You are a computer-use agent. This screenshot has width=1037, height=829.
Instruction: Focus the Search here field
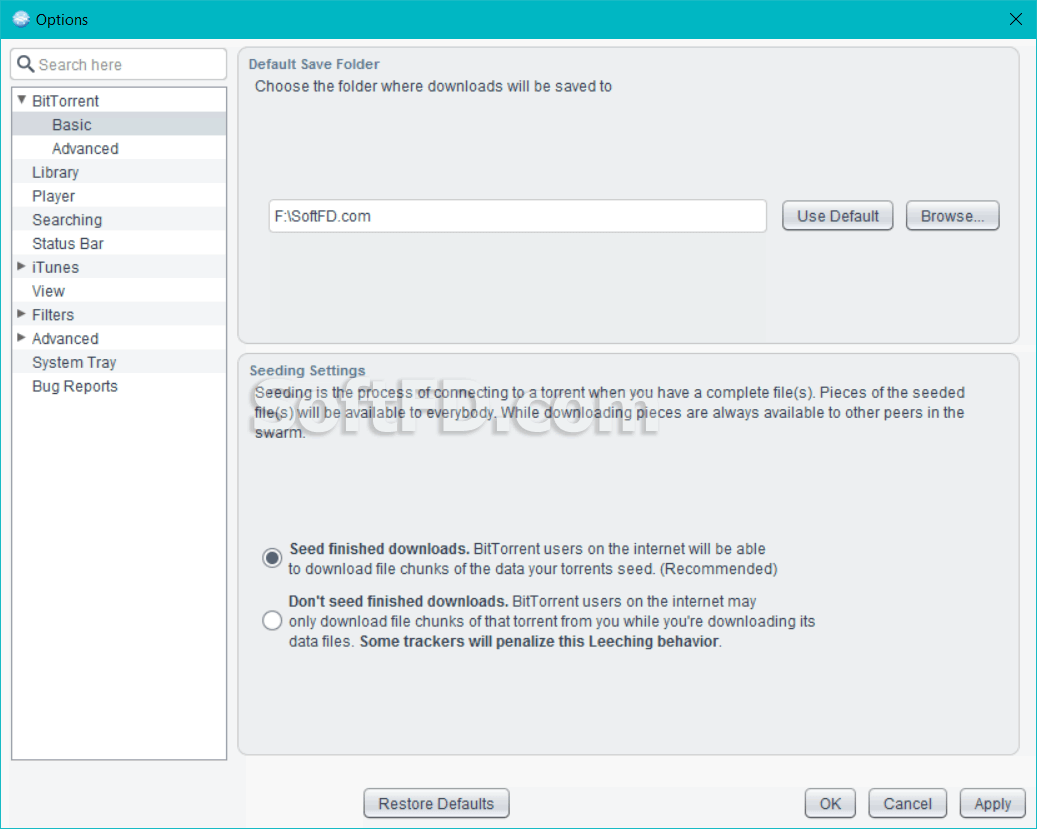[119, 64]
